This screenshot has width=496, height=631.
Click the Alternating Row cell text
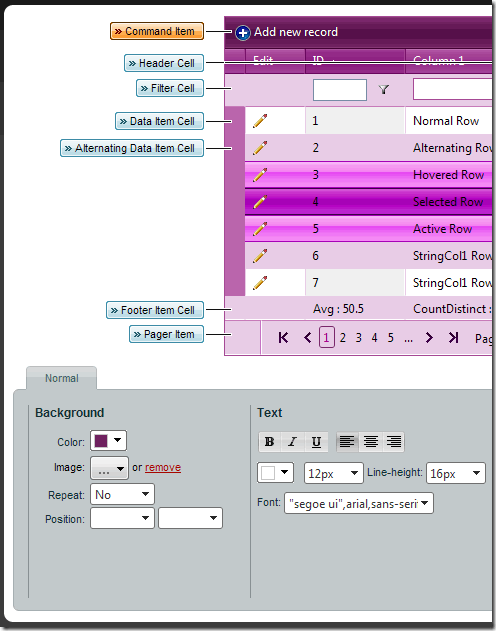click(x=453, y=148)
